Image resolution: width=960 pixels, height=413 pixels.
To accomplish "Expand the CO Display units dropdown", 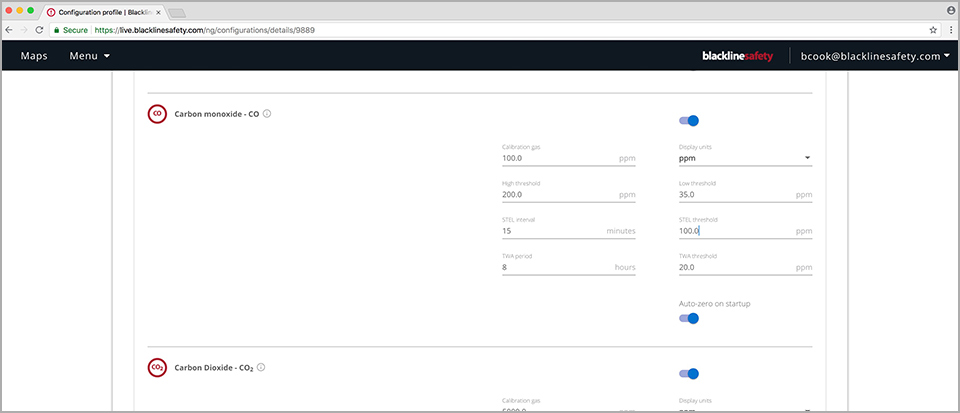I will 745,158.
